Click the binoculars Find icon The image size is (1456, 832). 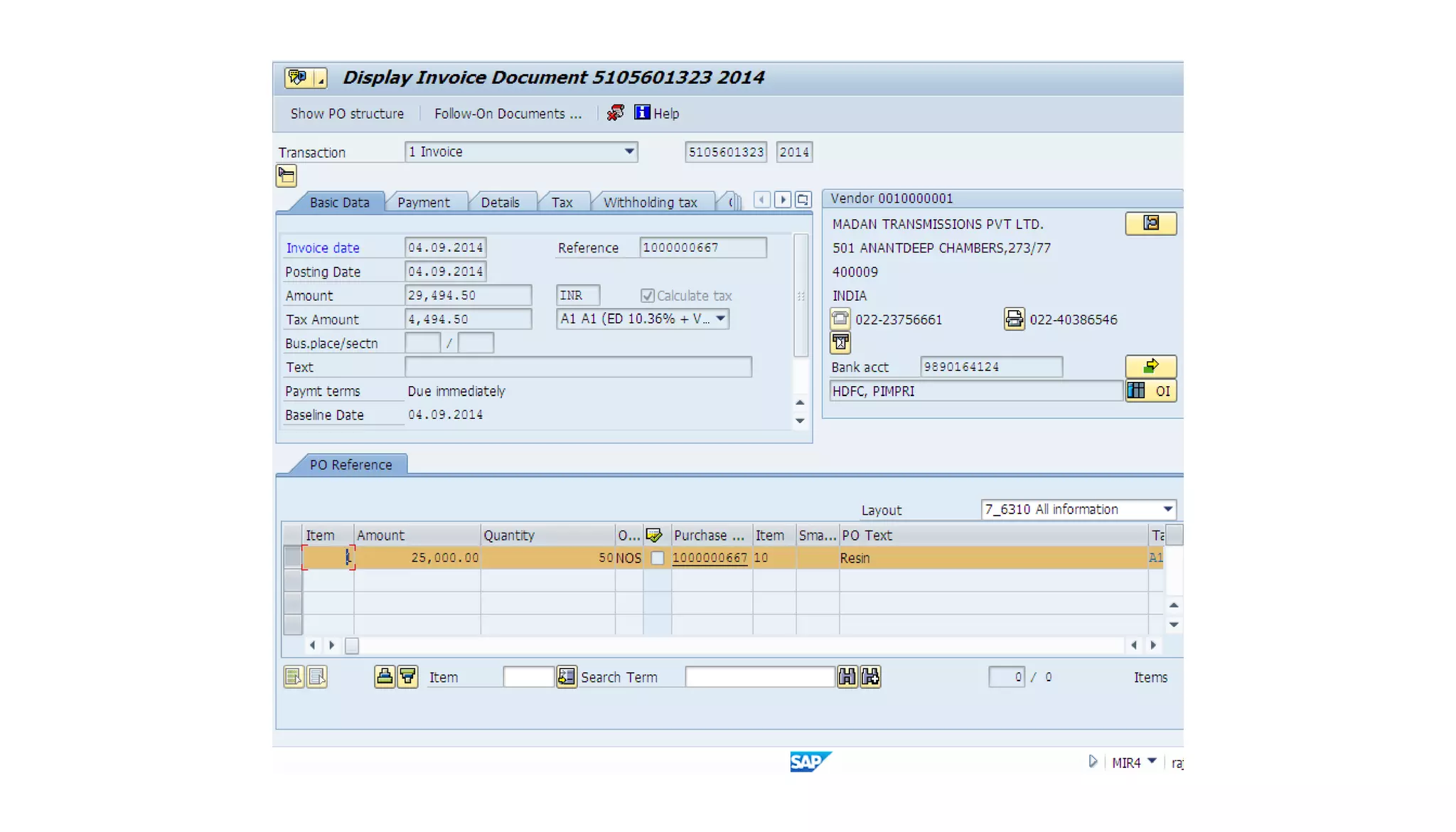pyautogui.click(x=847, y=676)
